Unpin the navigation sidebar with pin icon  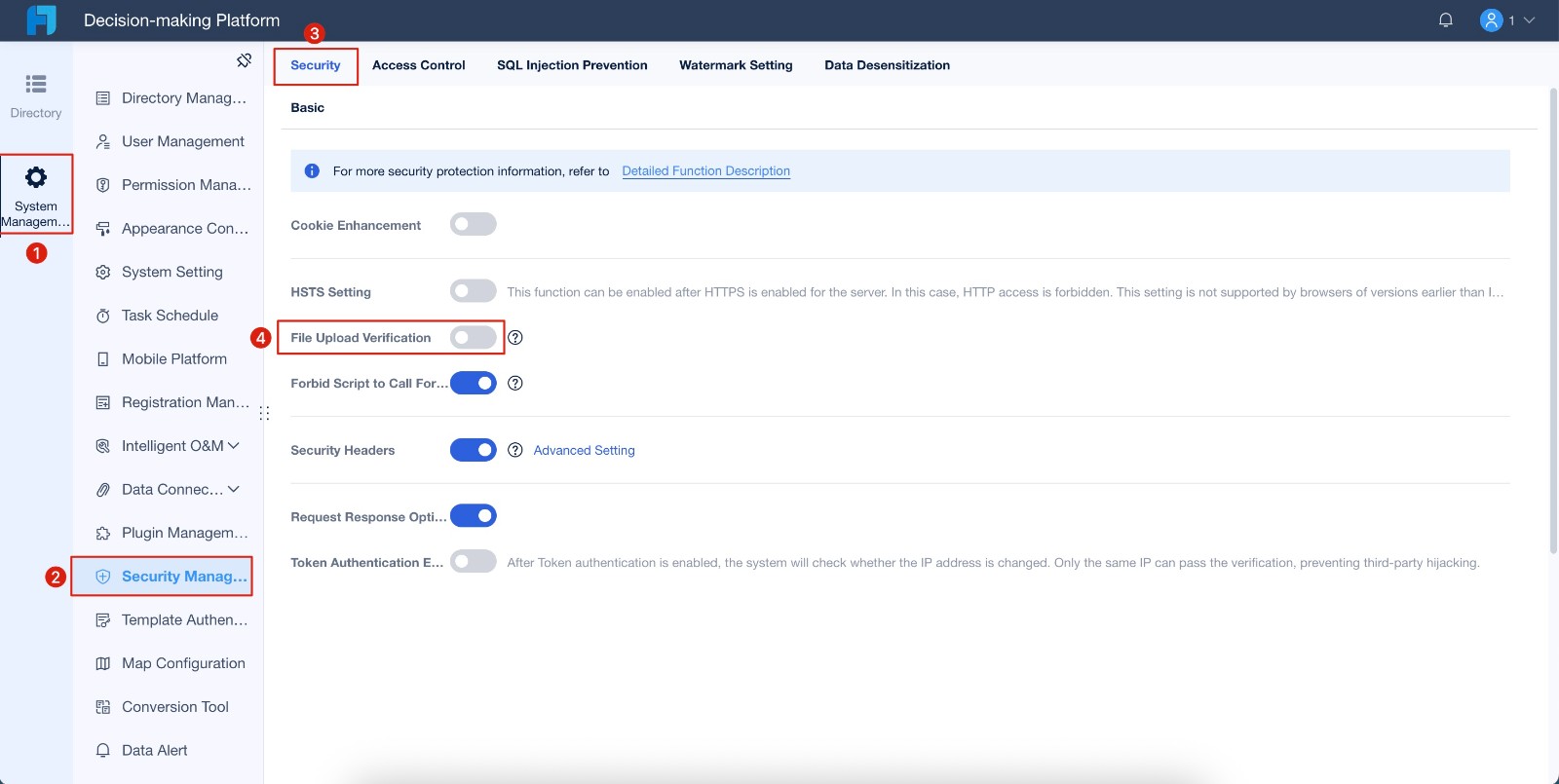244,60
